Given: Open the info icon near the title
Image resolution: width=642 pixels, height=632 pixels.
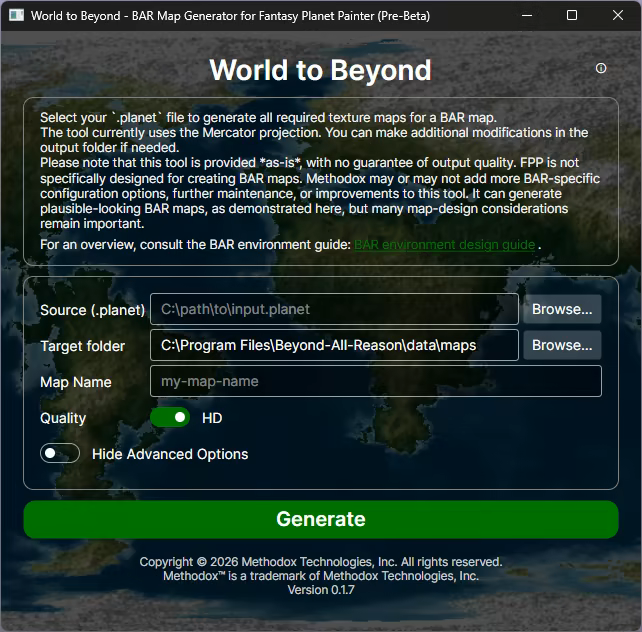Looking at the screenshot, I should [601, 68].
